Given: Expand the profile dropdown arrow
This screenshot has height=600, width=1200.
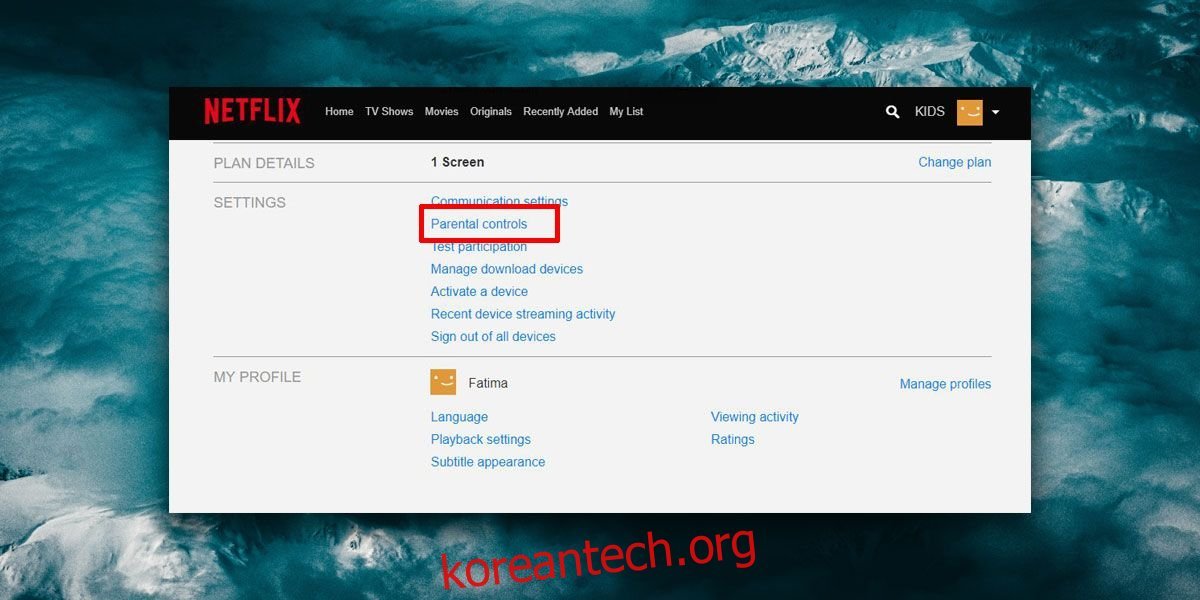Looking at the screenshot, I should (x=995, y=112).
